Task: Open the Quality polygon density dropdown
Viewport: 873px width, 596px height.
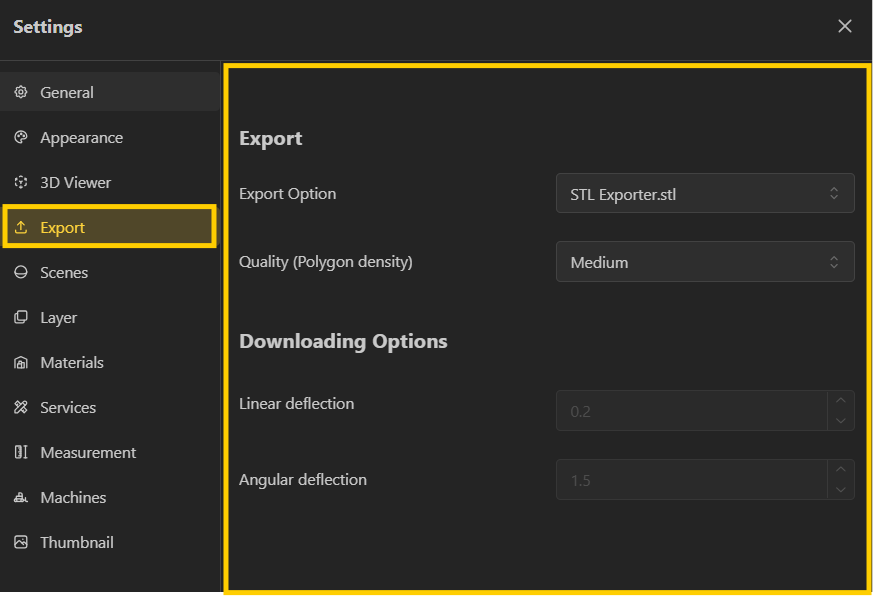Action: tap(705, 262)
